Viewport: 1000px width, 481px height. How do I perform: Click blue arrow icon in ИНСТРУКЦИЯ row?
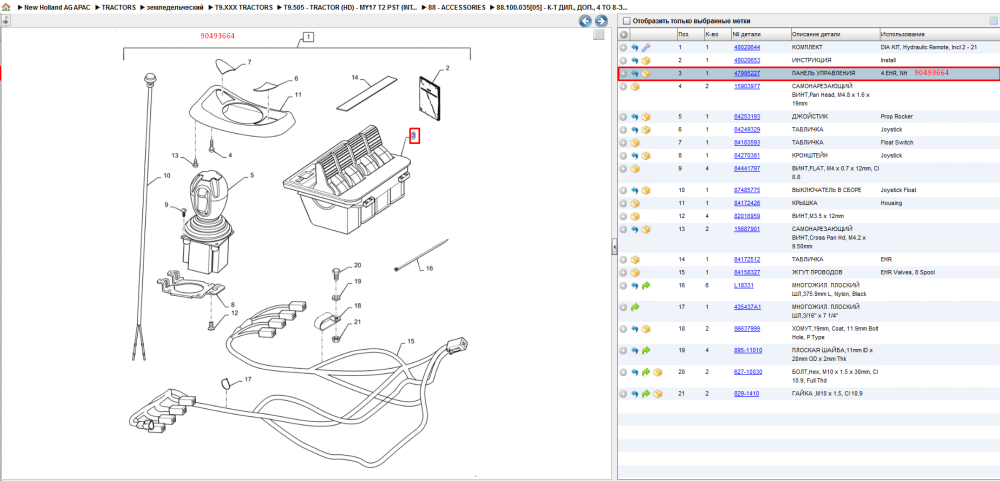[x=635, y=61]
